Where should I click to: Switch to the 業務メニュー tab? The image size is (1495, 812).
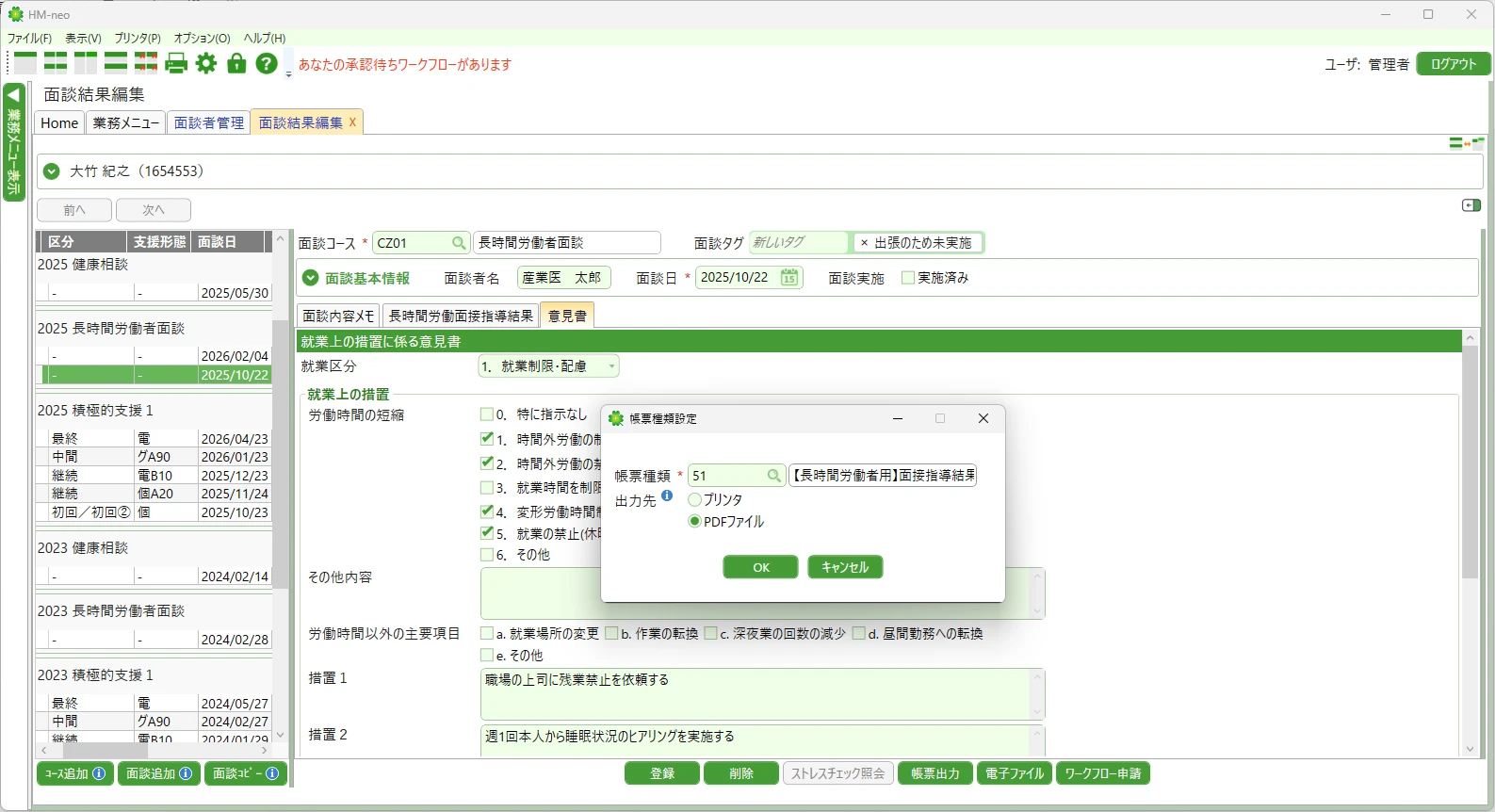coord(126,123)
